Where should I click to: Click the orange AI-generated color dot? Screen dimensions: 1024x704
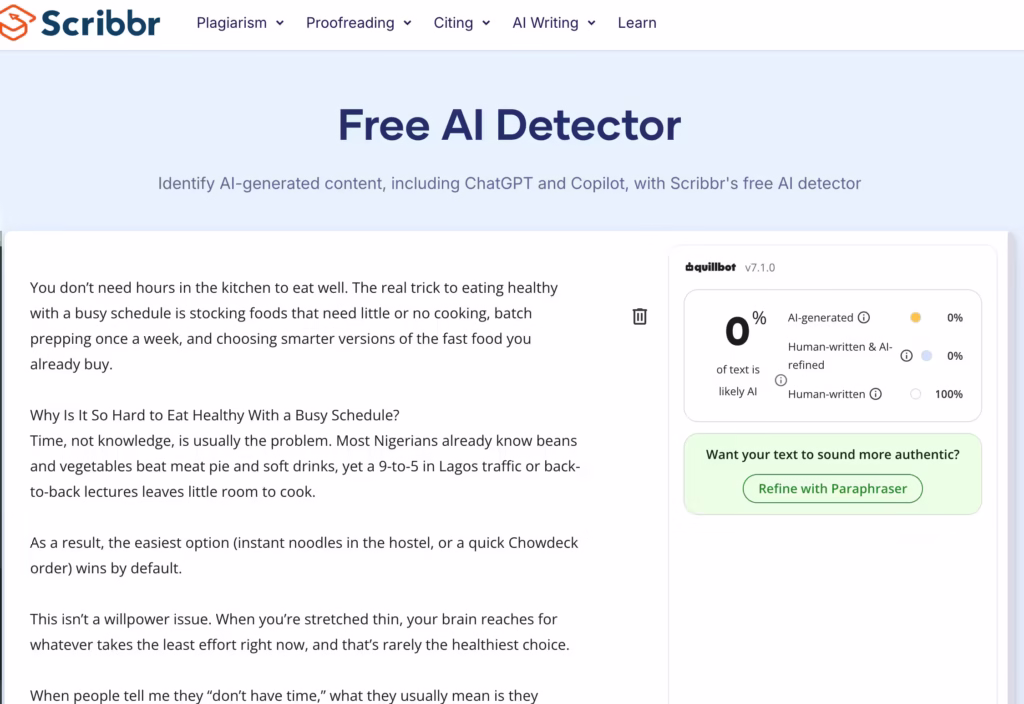pyautogui.click(x=916, y=317)
